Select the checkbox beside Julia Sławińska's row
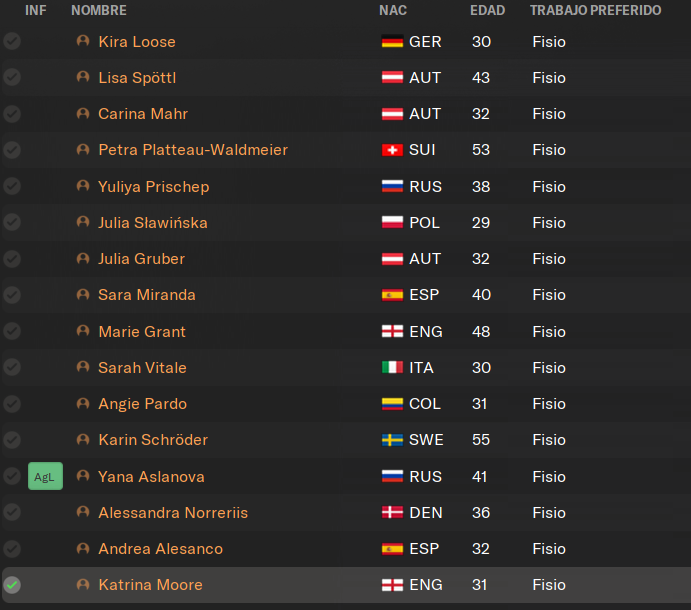 (12, 222)
